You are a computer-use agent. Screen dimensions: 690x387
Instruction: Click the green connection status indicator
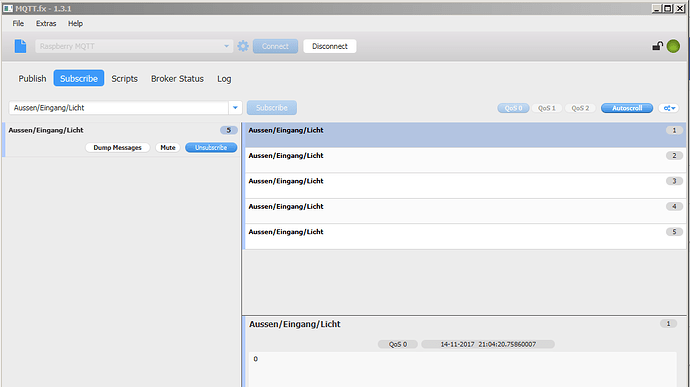[x=673, y=46]
